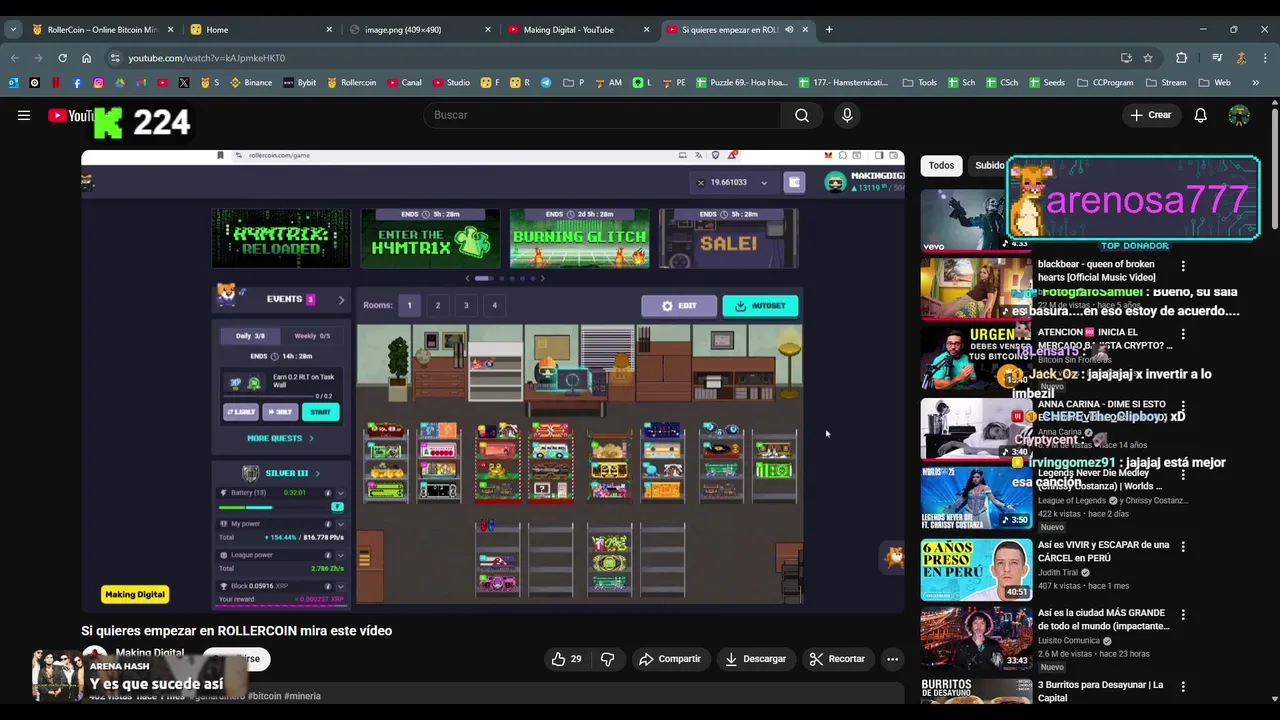Bookmark this page with the star icon

(x=1148, y=58)
